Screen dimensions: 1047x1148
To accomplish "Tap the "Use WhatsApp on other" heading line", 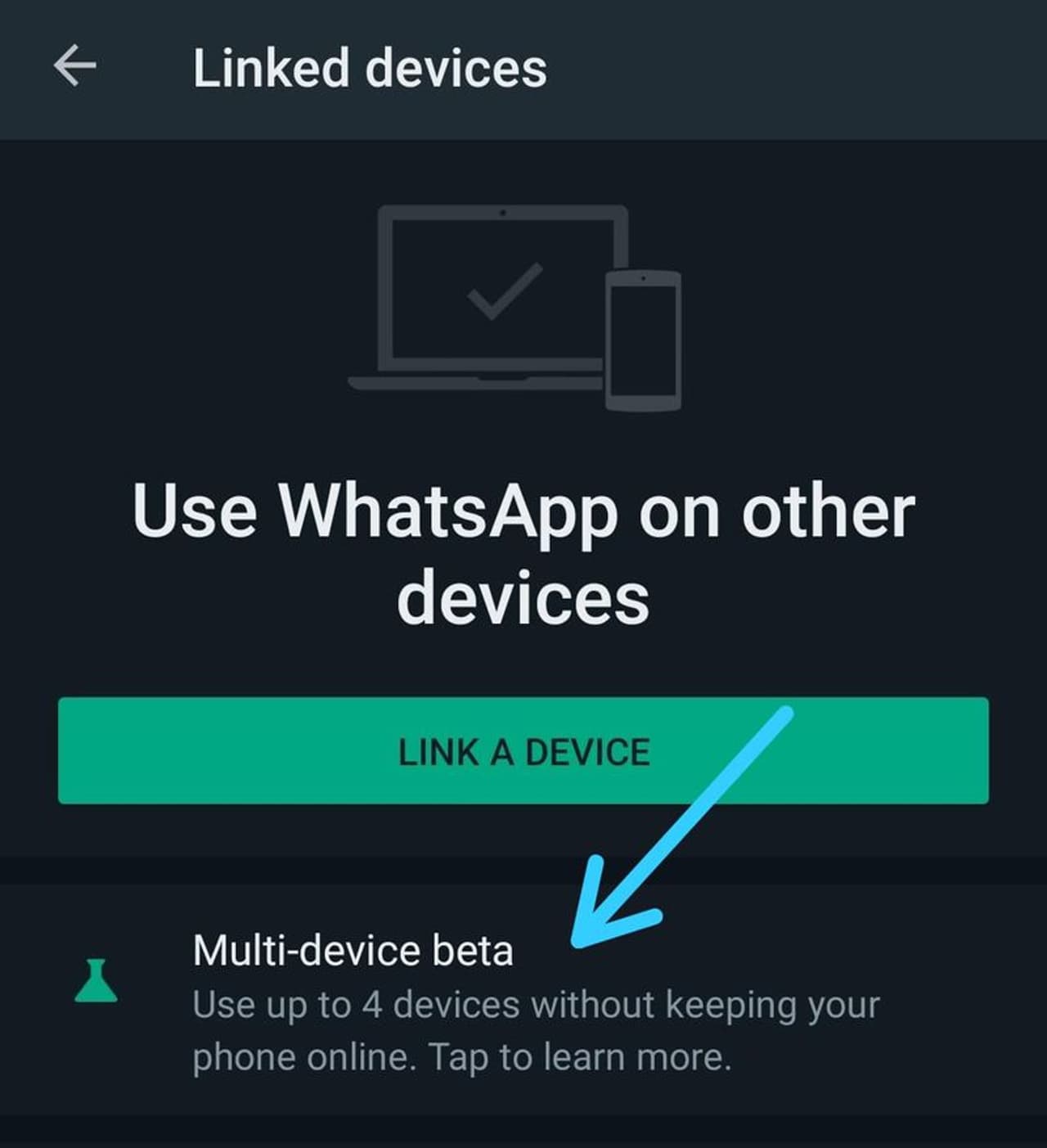I will (523, 511).
